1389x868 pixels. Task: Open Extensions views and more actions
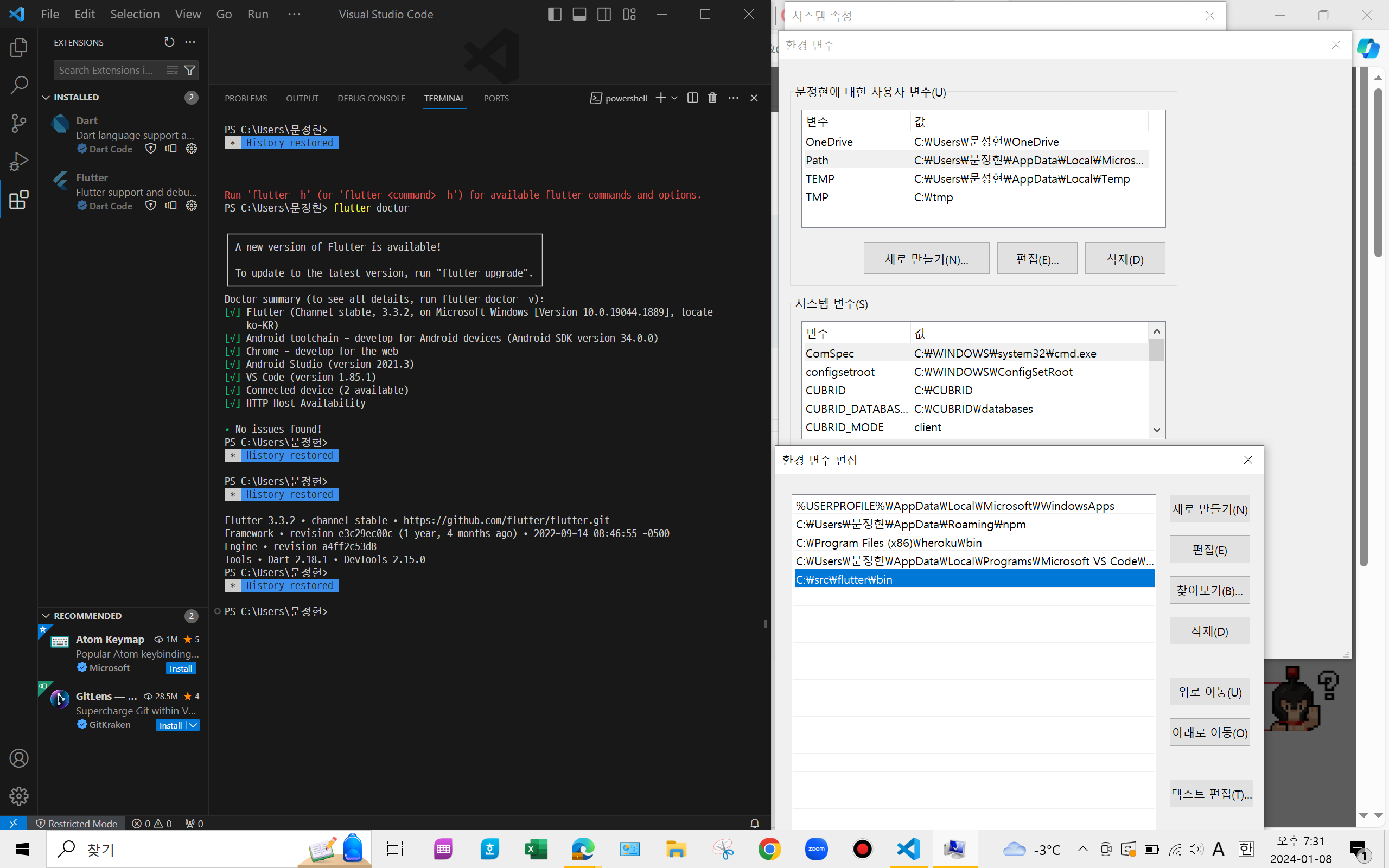click(x=190, y=42)
